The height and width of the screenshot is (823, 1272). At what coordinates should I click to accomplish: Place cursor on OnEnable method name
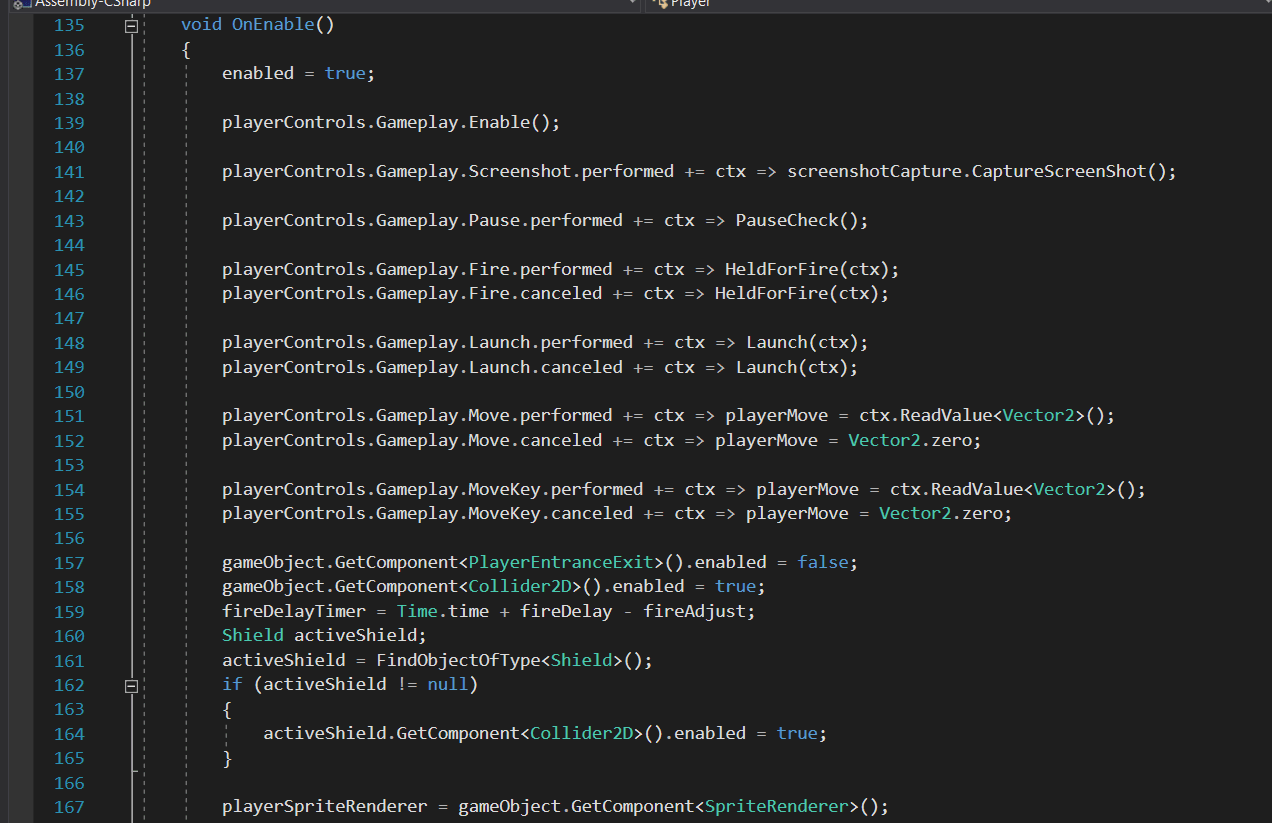273,24
